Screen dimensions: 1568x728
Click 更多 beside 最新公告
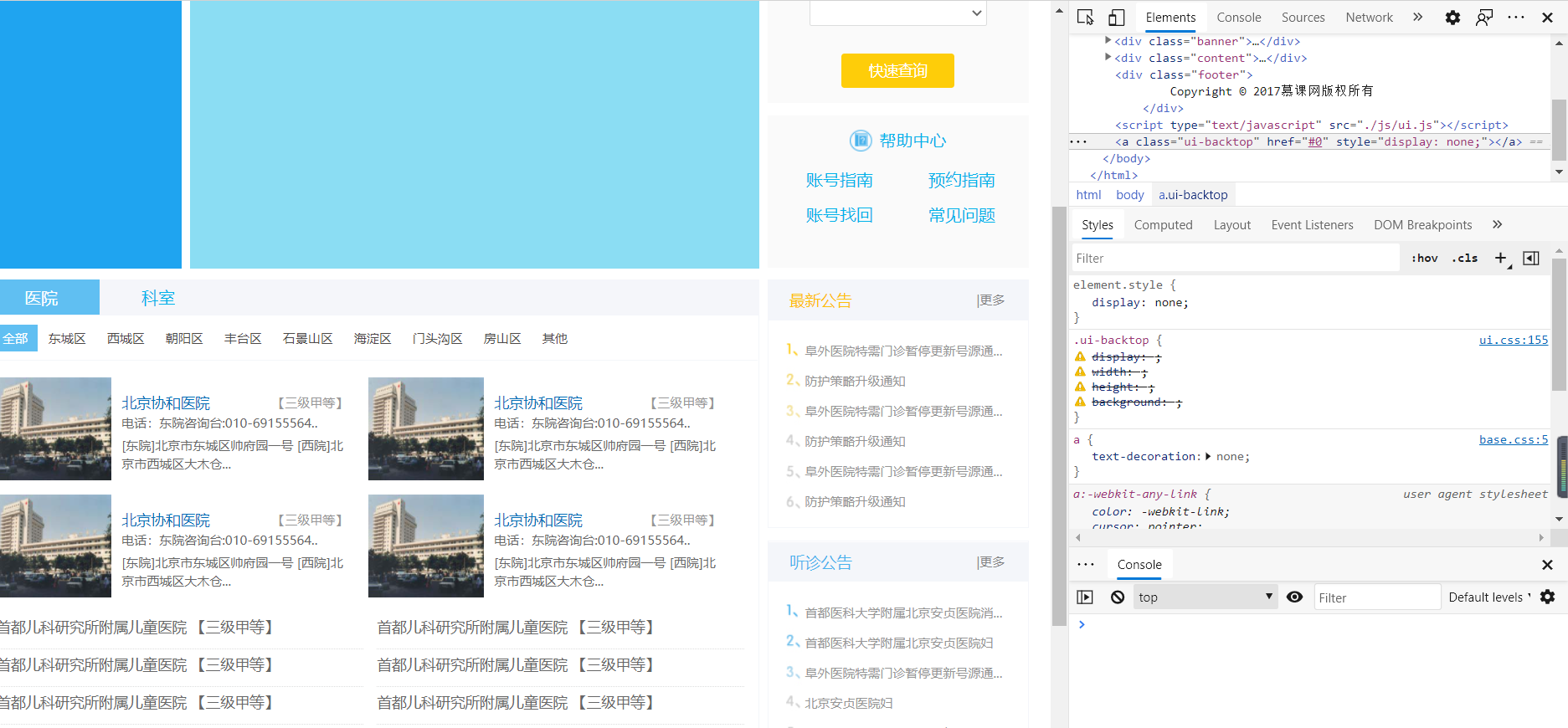tap(991, 300)
